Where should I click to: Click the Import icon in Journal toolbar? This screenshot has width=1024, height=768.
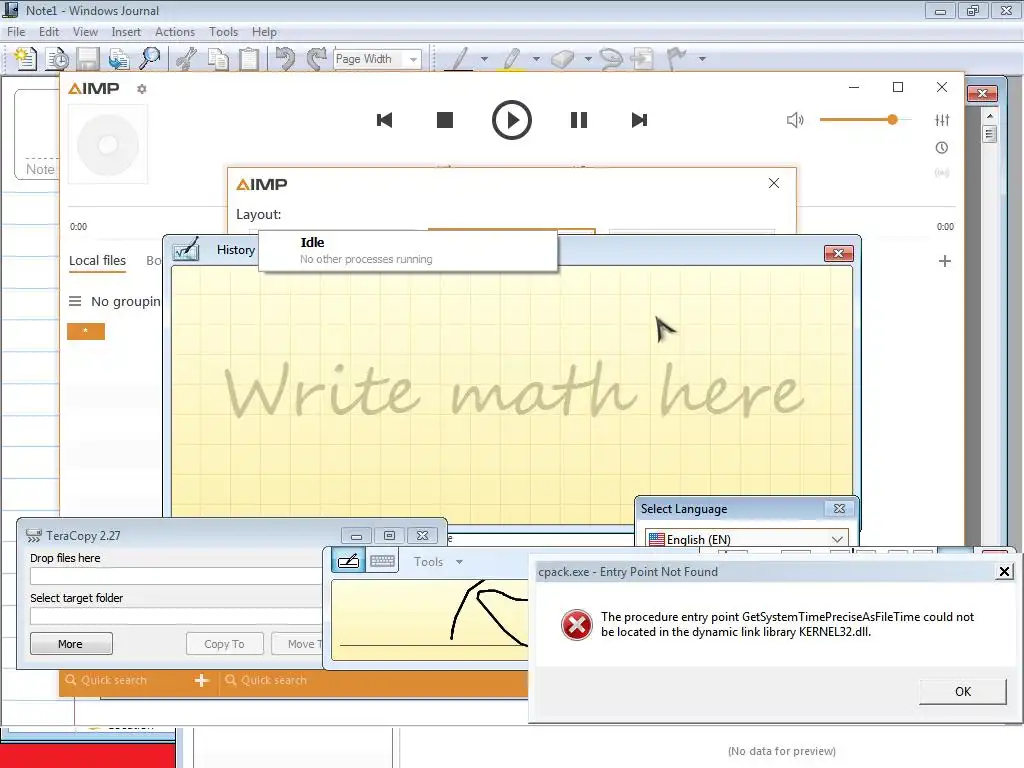tap(118, 59)
